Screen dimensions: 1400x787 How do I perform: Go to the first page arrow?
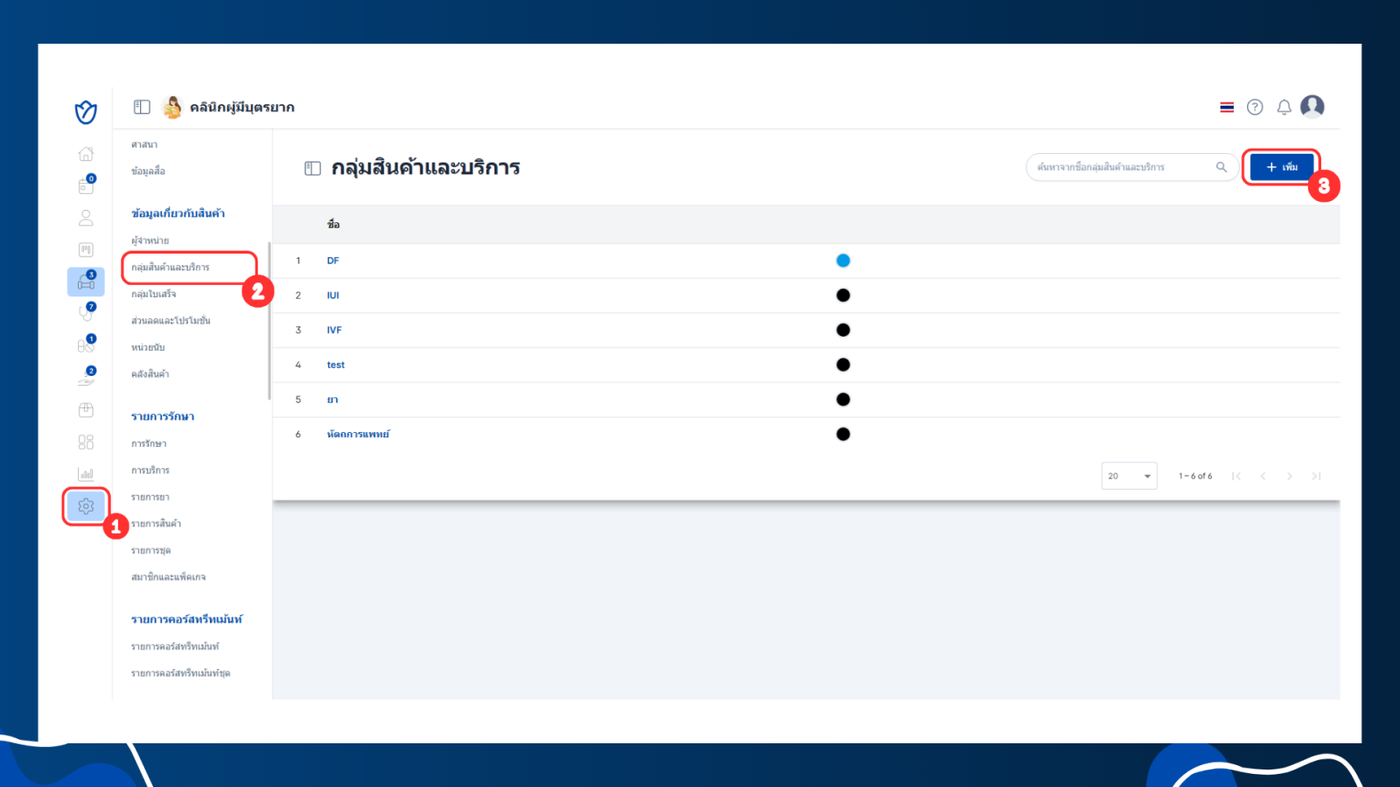click(1236, 476)
